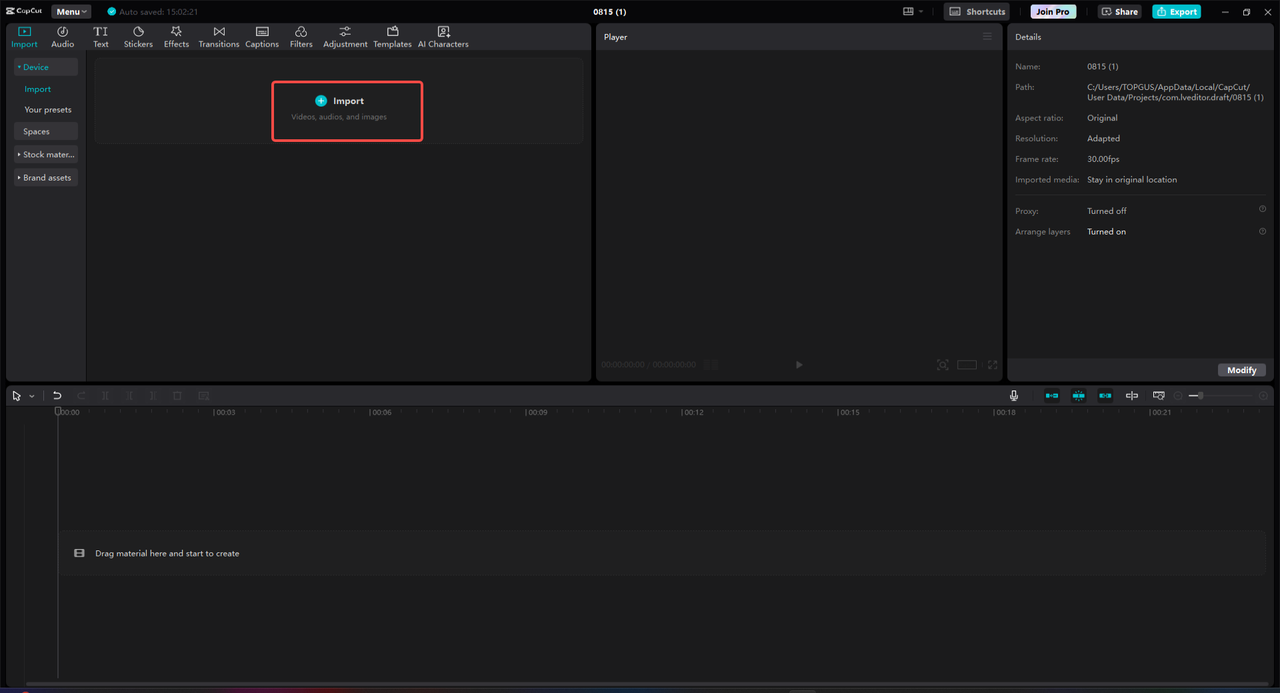Choose the Select pointer tool

pos(17,396)
